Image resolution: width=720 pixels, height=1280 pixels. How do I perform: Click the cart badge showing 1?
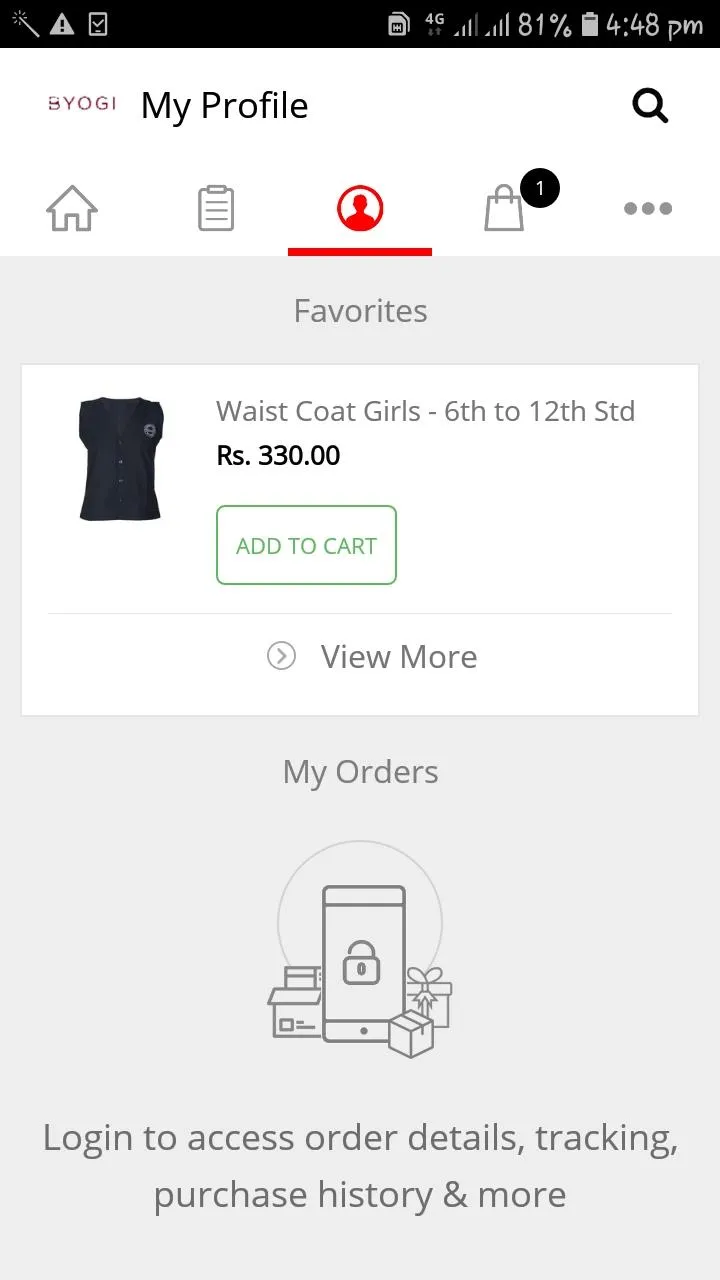540,188
